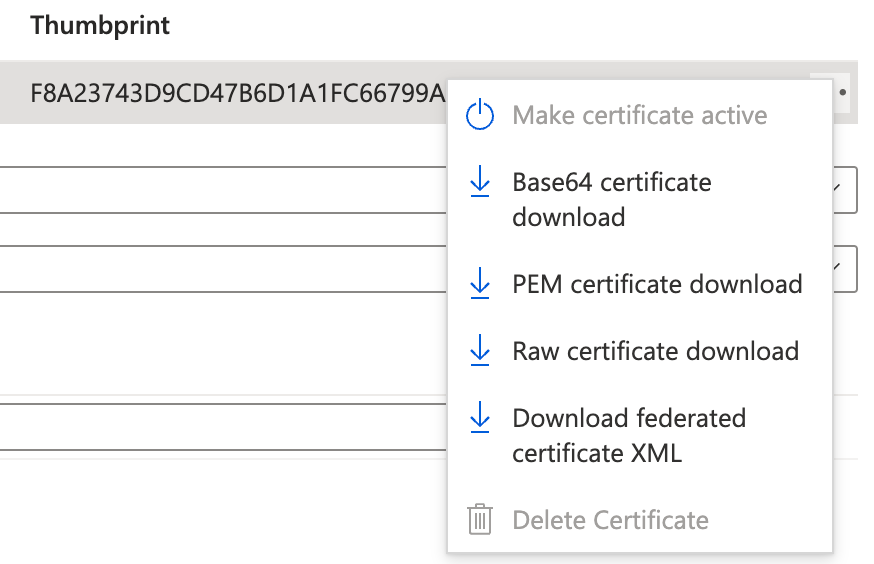Select Make certificate active menu entry
Image resolution: width=874 pixels, height=564 pixels.
[x=640, y=115]
